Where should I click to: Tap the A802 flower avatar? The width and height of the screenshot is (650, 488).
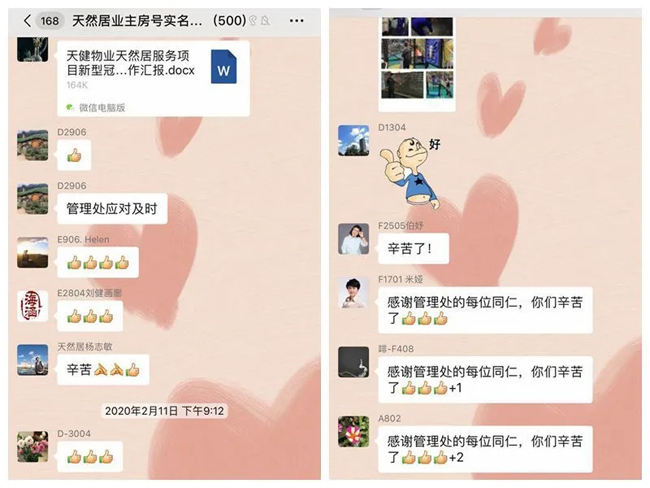[354, 432]
